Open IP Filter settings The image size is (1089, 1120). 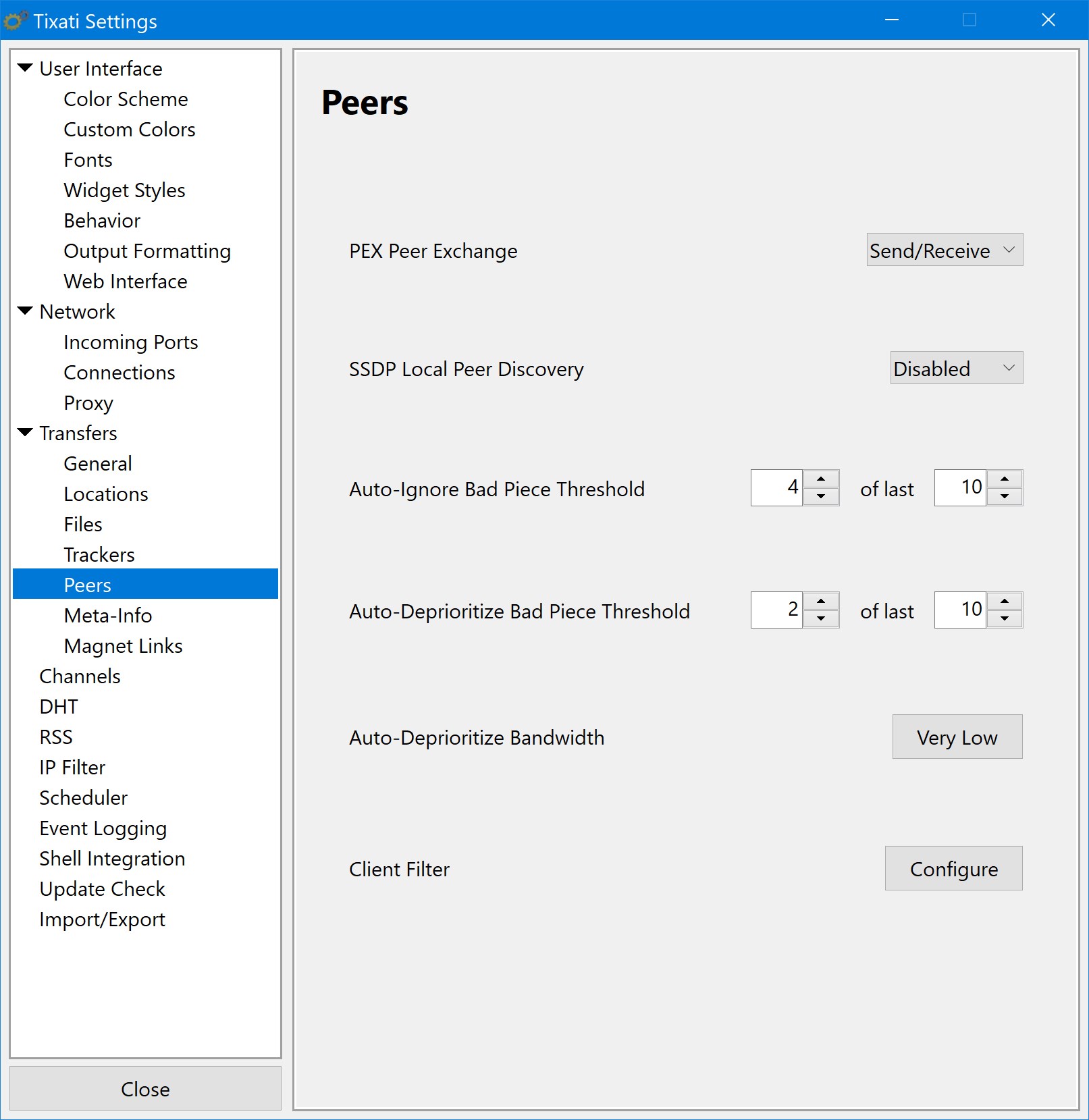point(72,767)
